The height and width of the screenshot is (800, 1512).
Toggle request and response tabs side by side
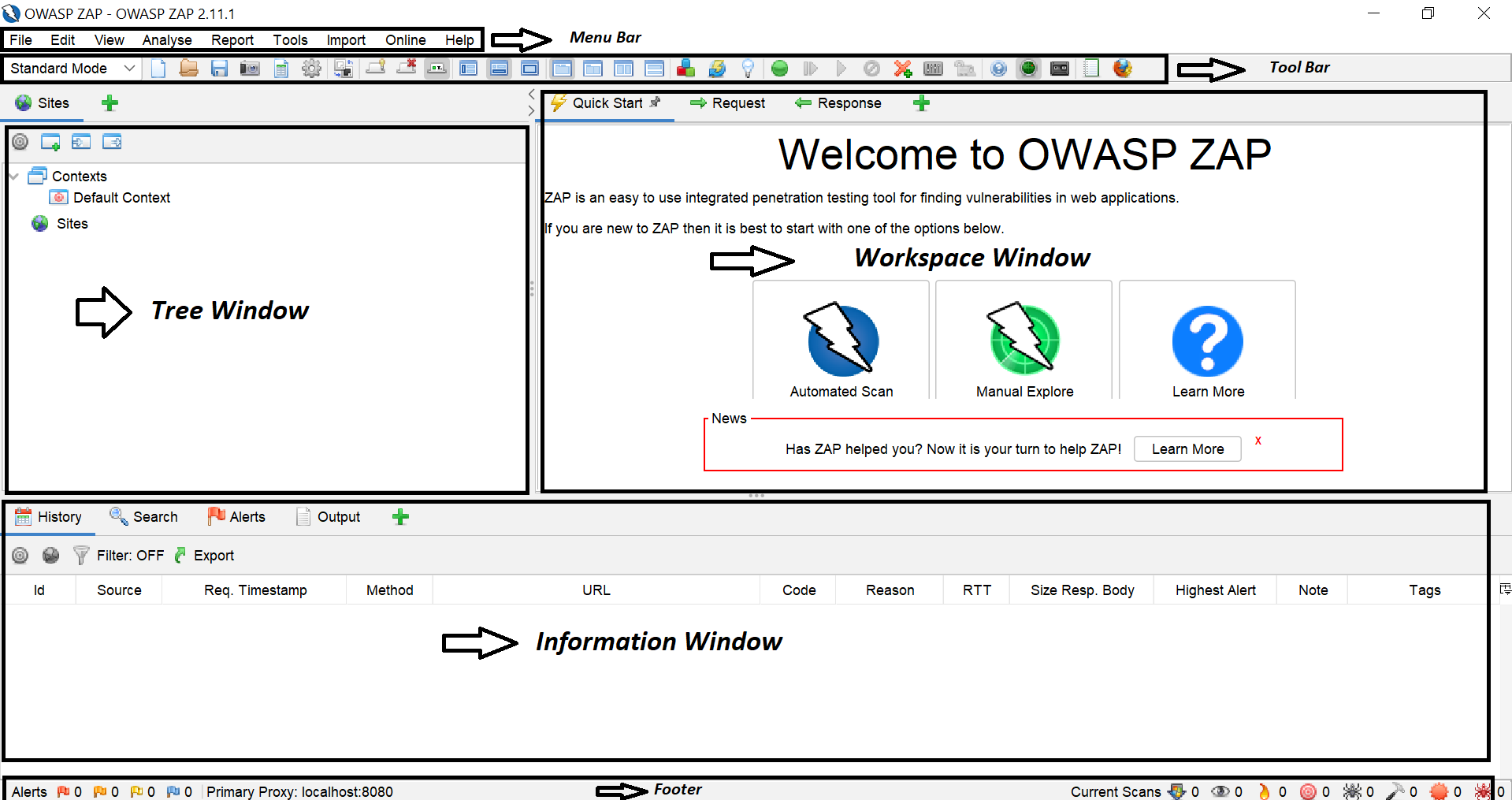pos(624,69)
